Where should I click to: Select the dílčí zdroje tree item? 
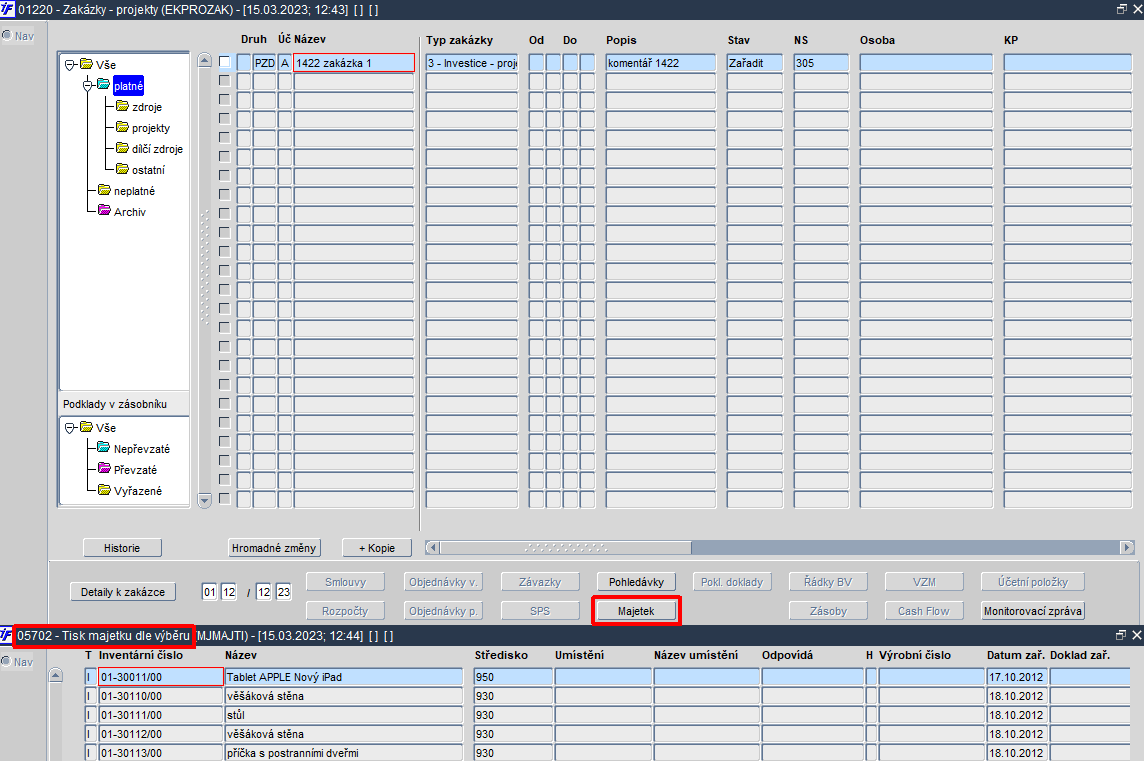click(x=157, y=149)
